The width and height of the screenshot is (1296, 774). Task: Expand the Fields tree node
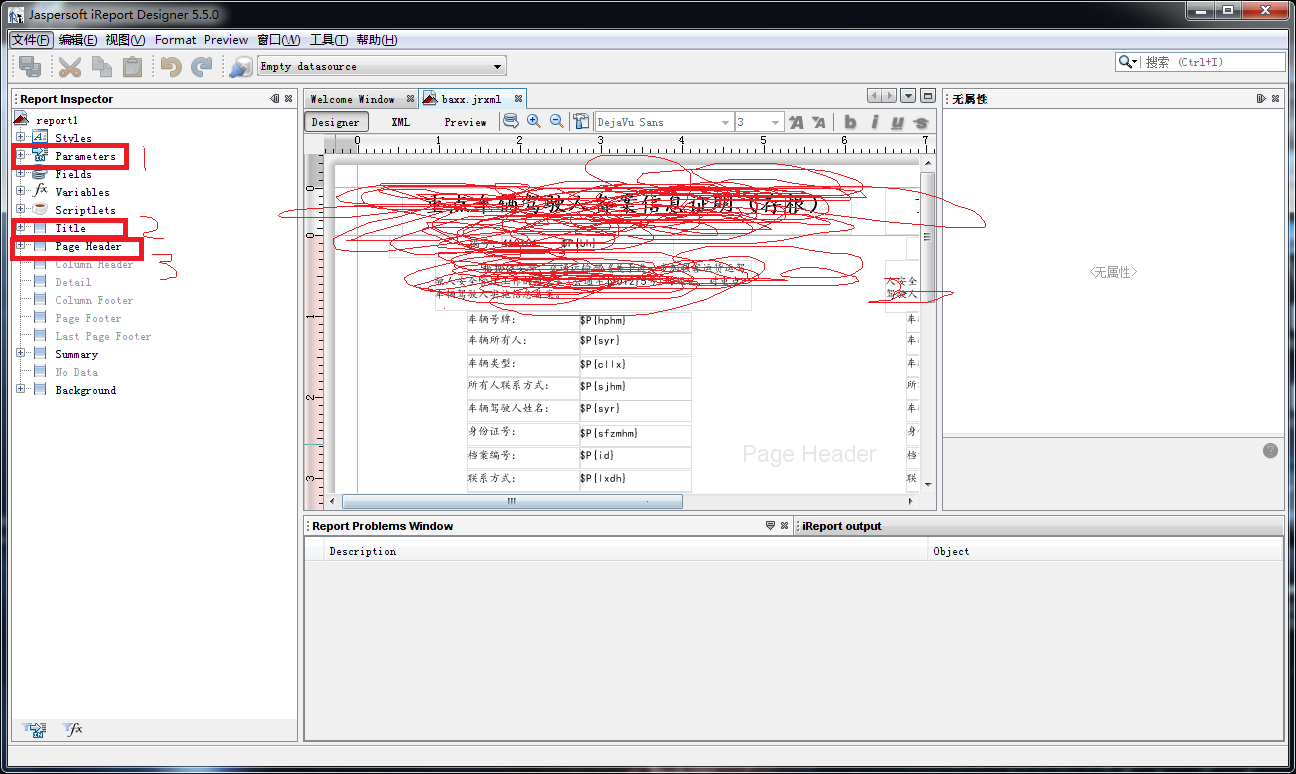tap(21, 173)
